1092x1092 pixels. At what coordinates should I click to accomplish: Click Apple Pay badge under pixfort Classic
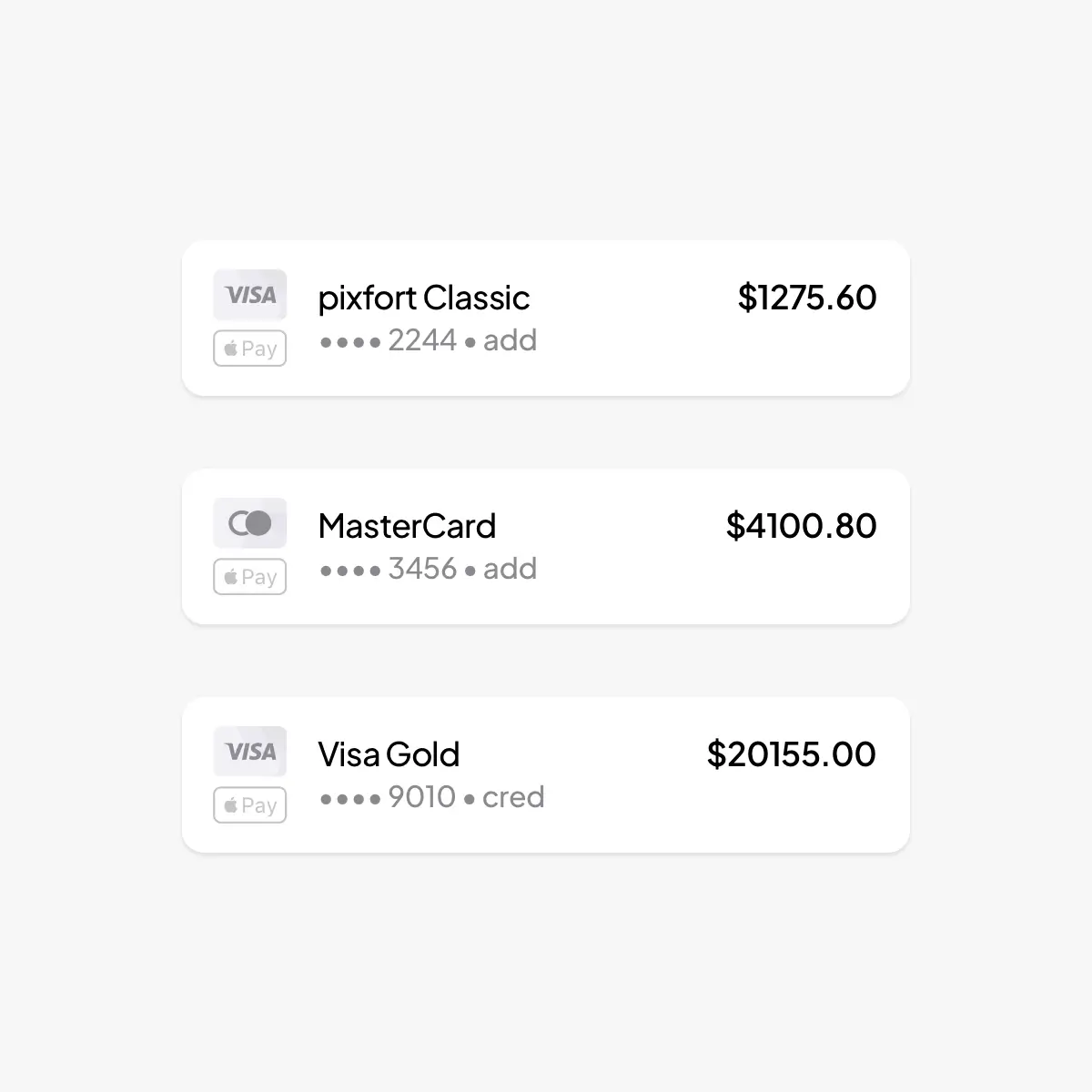[x=250, y=349]
